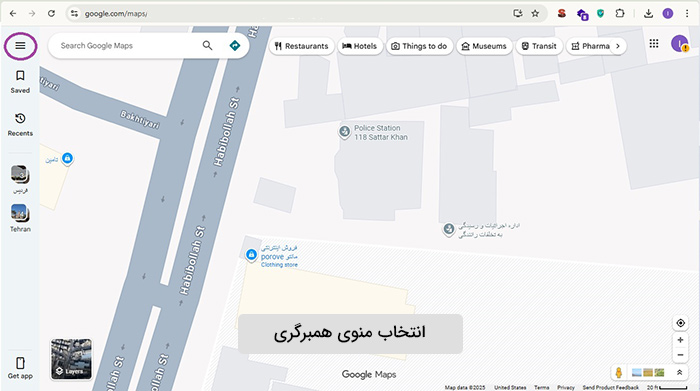Bookmark this page with star icon
This screenshot has height=391, width=700.
[535, 13]
